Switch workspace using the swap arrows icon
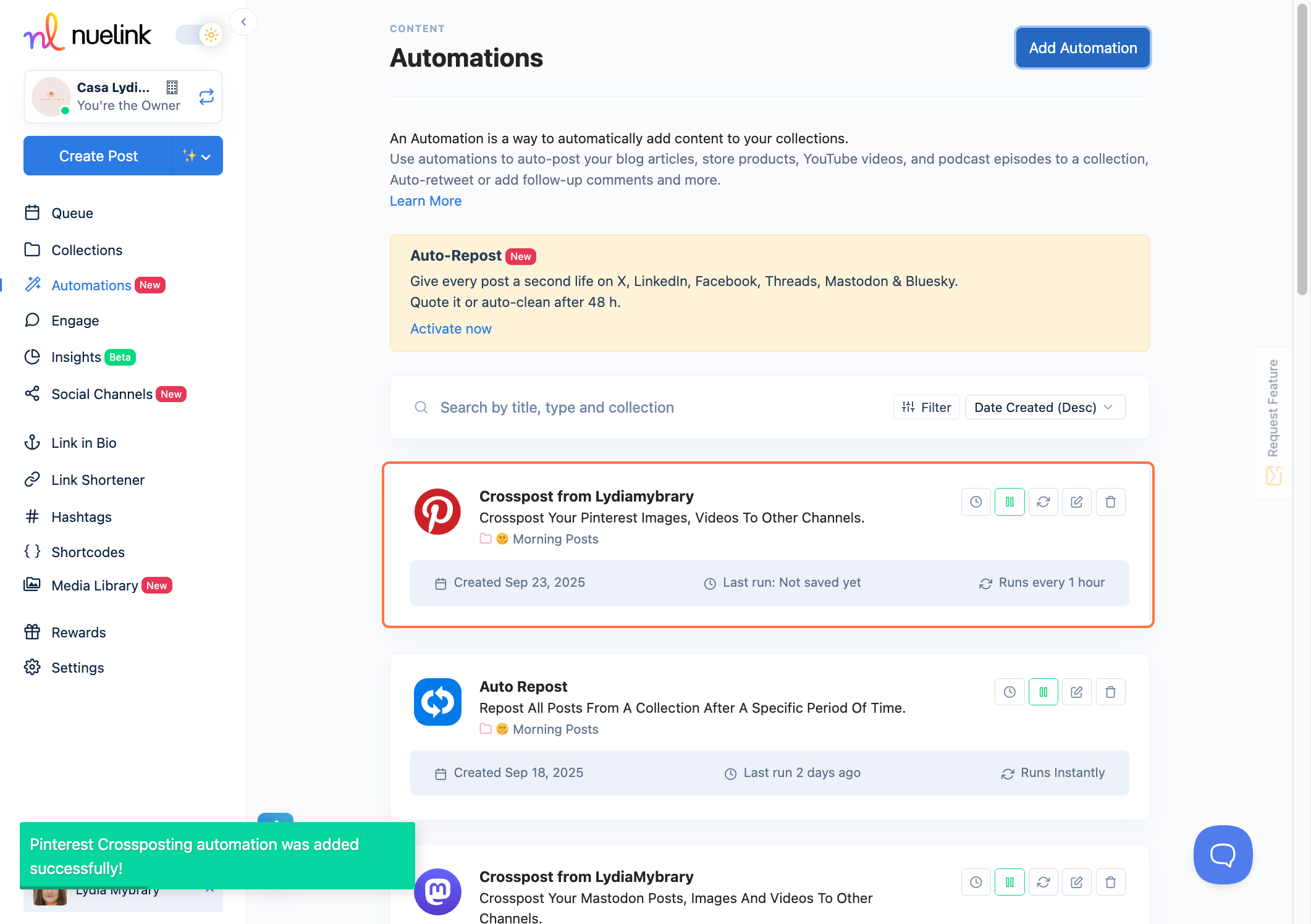 click(x=206, y=97)
